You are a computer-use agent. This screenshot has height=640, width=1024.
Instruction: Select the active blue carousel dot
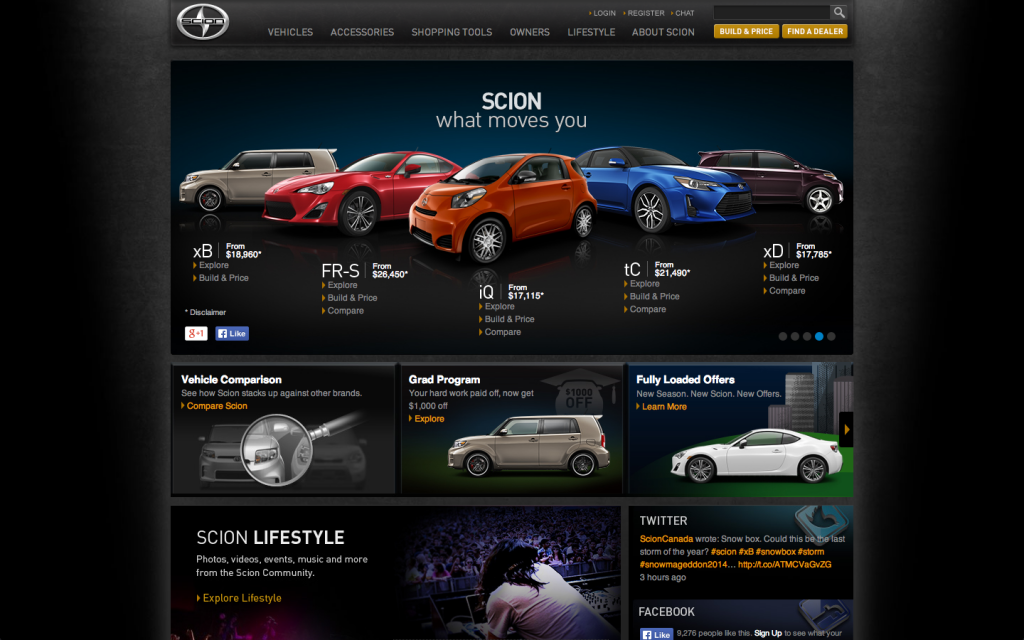click(x=819, y=336)
